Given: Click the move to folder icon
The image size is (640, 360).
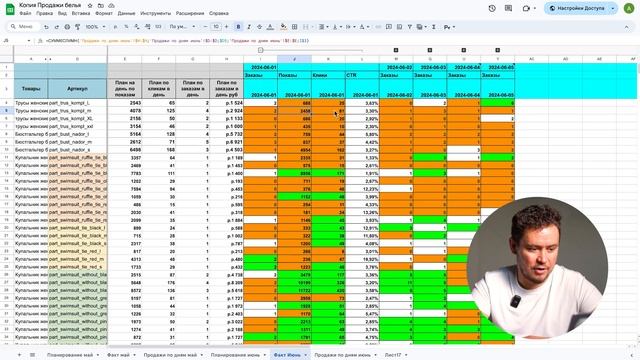Looking at the screenshot, I should (x=100, y=6).
